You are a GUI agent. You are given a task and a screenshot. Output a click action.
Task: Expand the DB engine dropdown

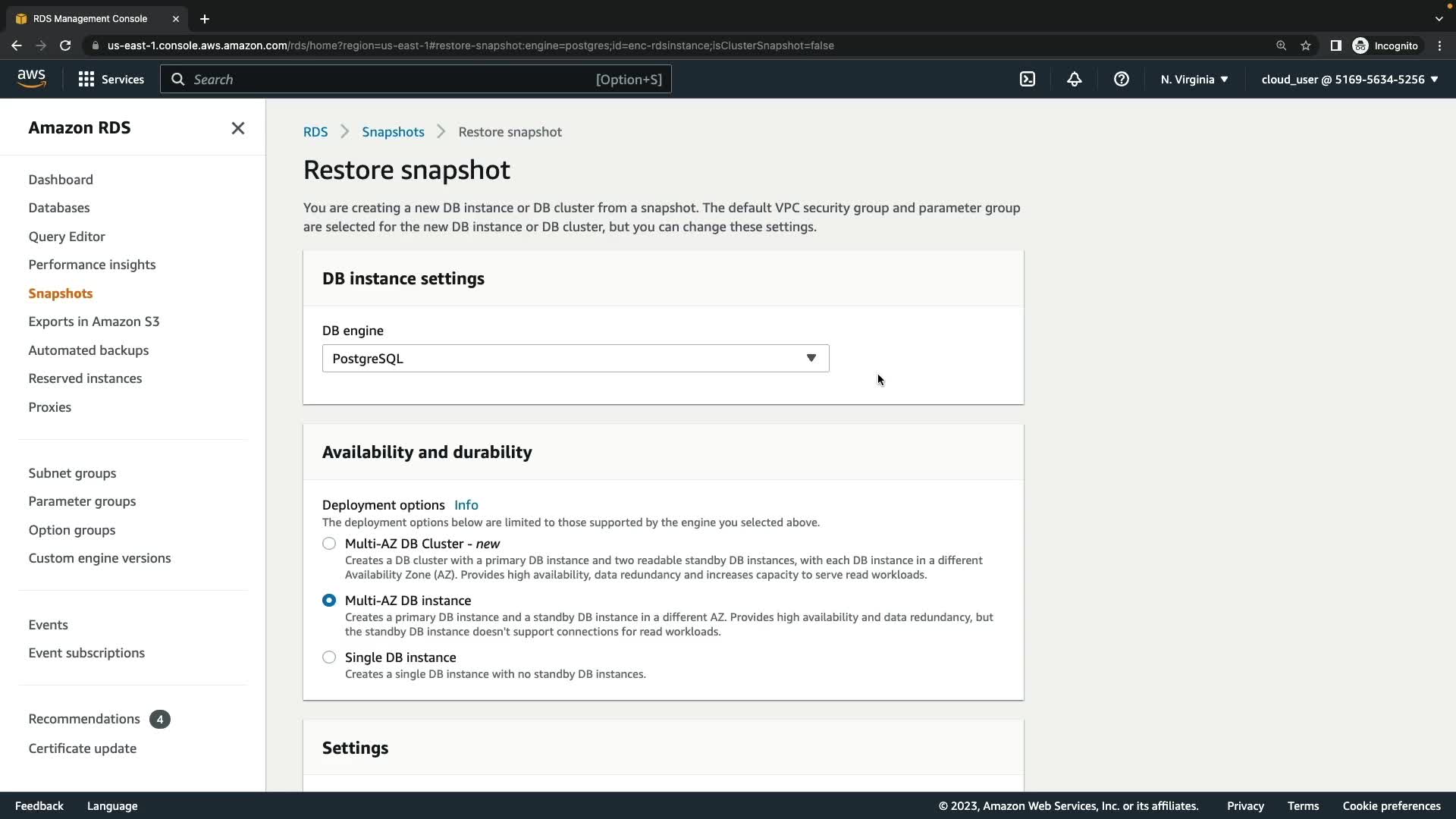[x=575, y=359]
